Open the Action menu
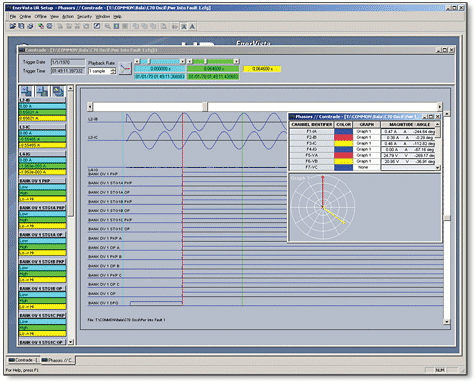This screenshot has height=383, width=476. (x=68, y=16)
